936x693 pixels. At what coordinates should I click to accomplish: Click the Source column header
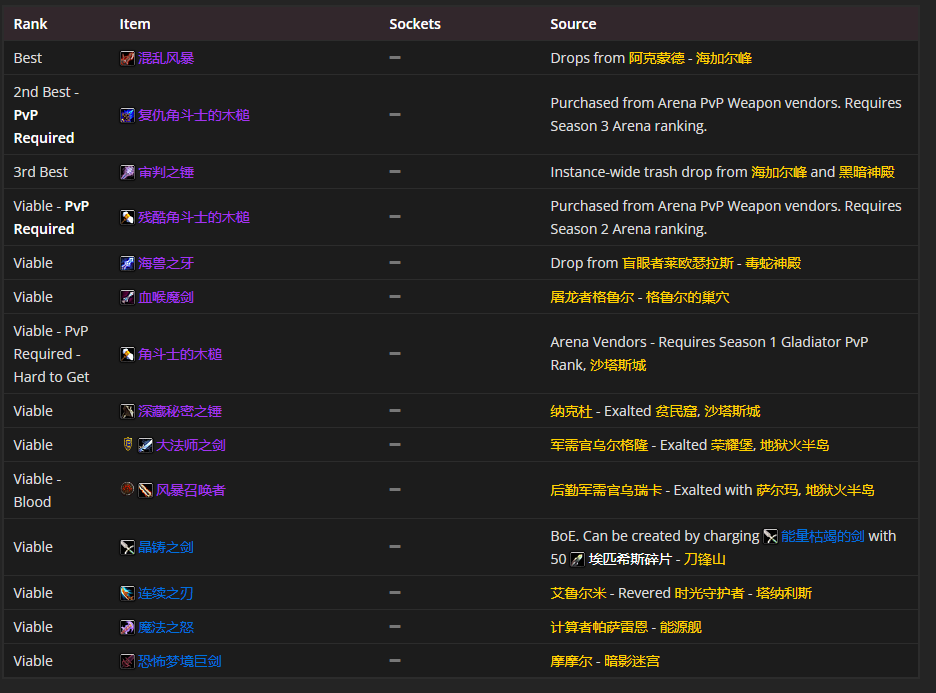(573, 24)
